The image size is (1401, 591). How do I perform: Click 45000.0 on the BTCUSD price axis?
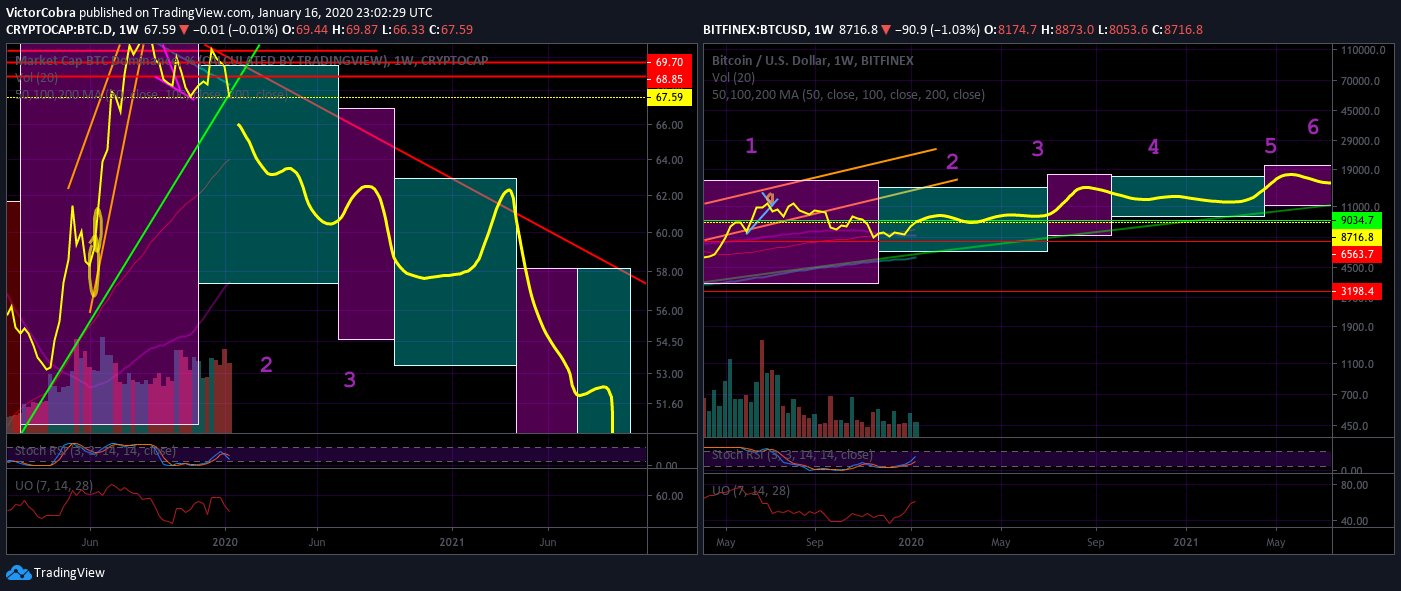tap(1362, 111)
